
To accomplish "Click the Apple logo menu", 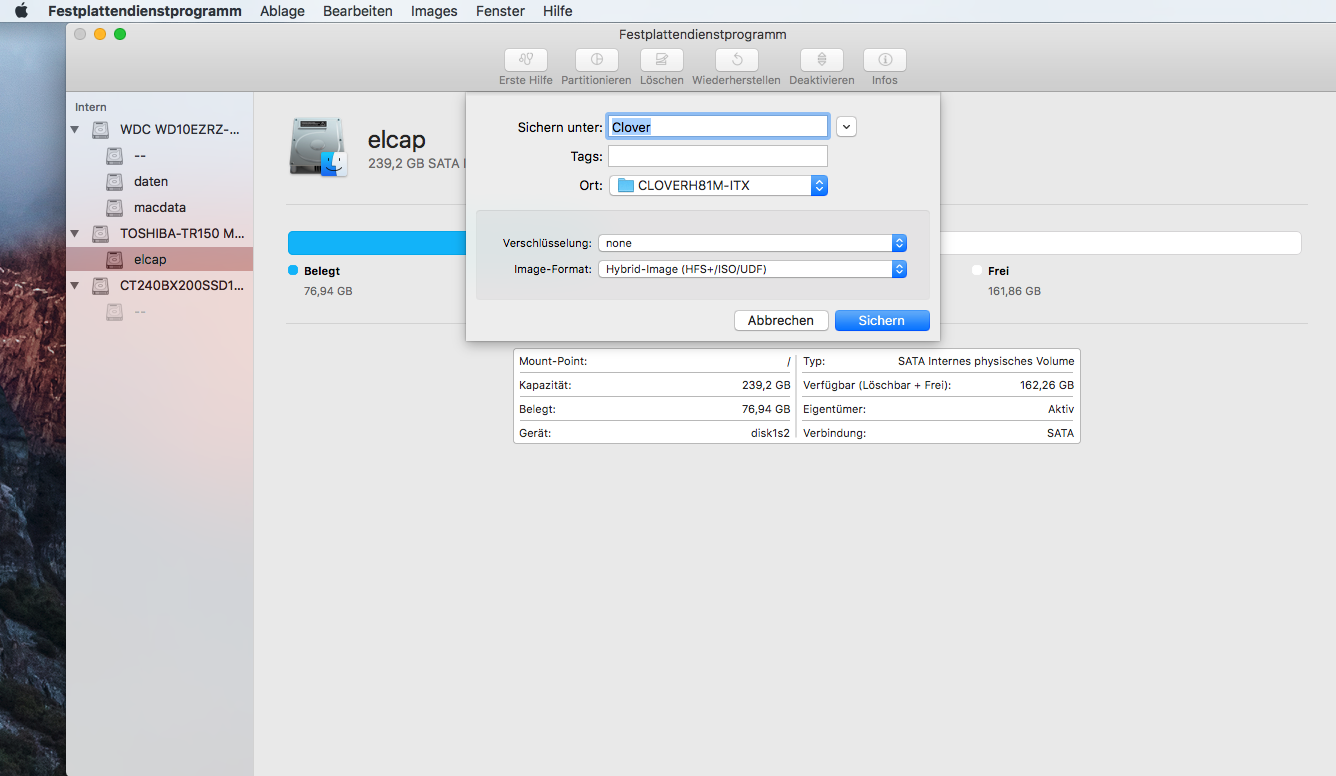I will (x=21, y=11).
